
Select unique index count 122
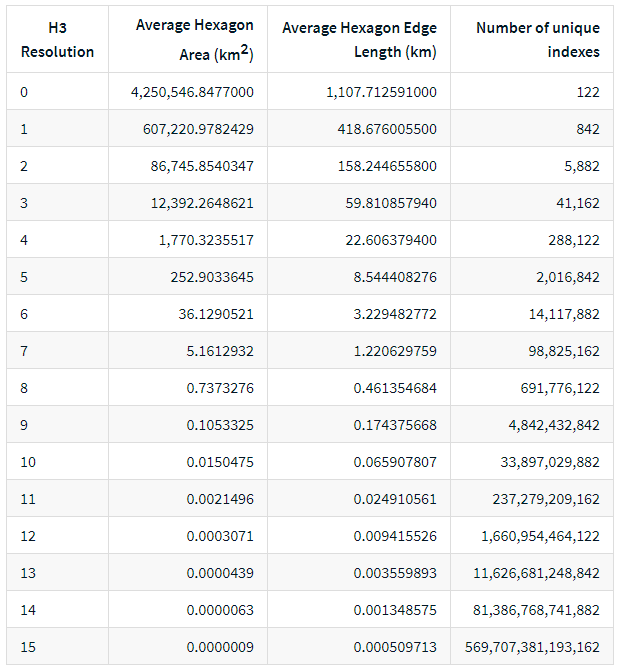[x=588, y=92]
